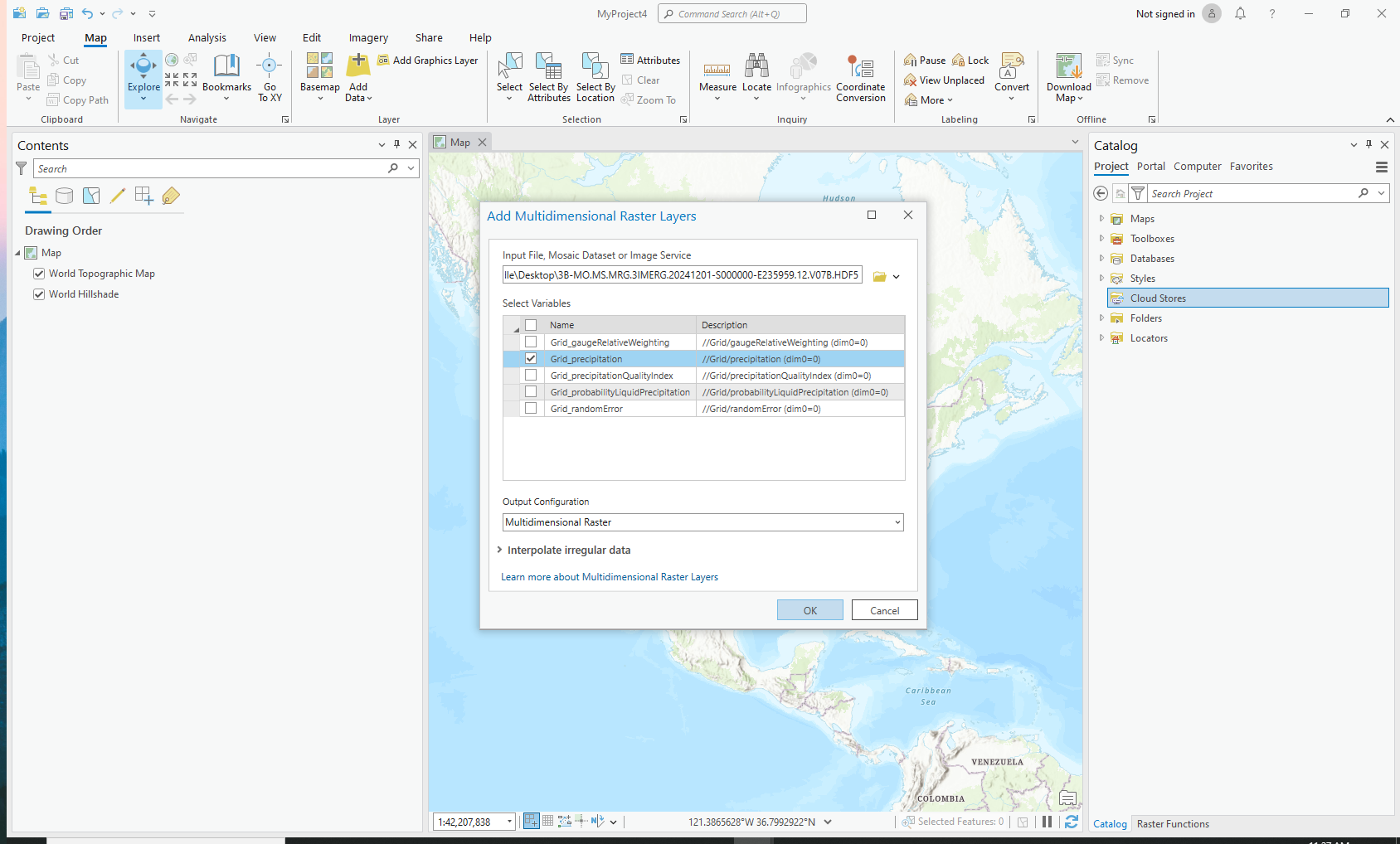Expand the Toolboxes catalog node
Viewport: 1400px width, 844px height.
click(1101, 239)
